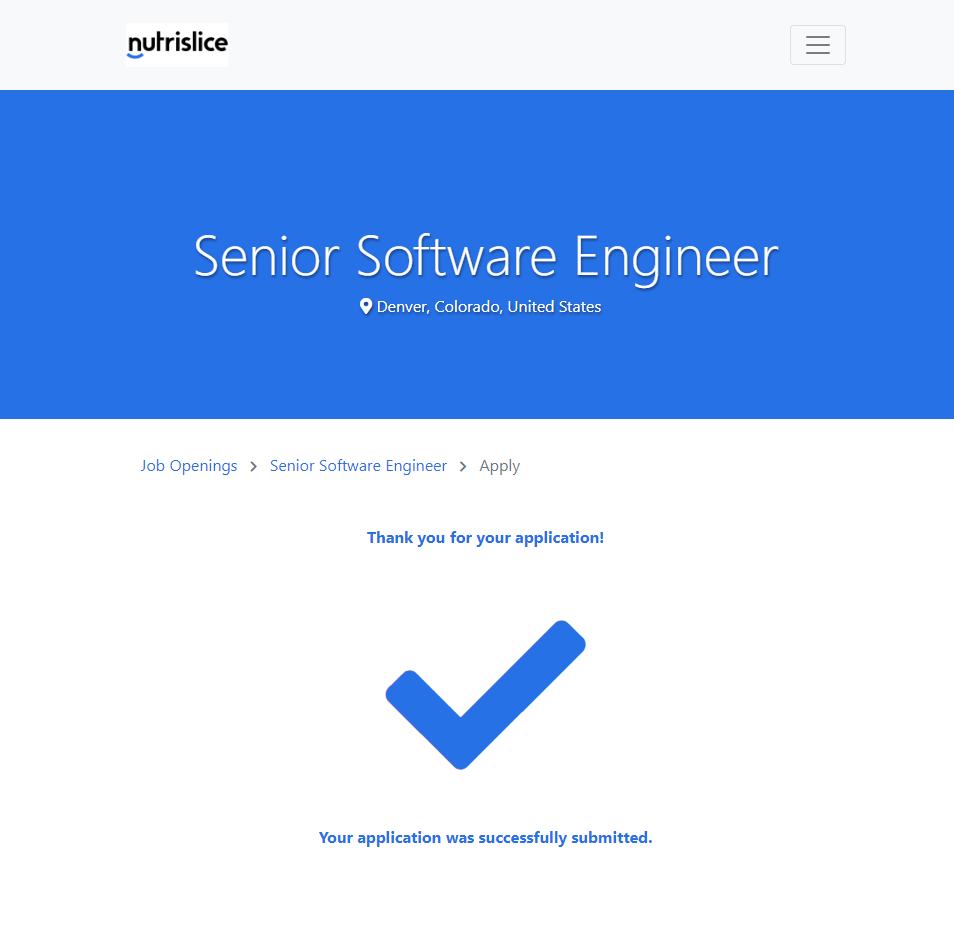This screenshot has width=954, height=947.
Task: Select the Apply breadcrumb item
Action: (x=500, y=466)
